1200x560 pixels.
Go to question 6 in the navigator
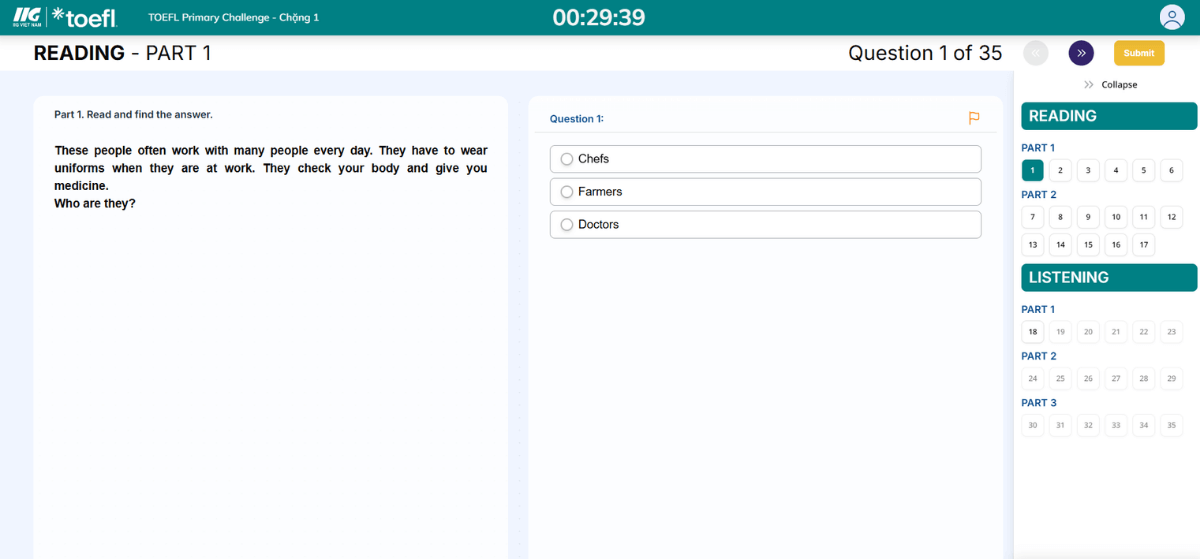click(1171, 170)
